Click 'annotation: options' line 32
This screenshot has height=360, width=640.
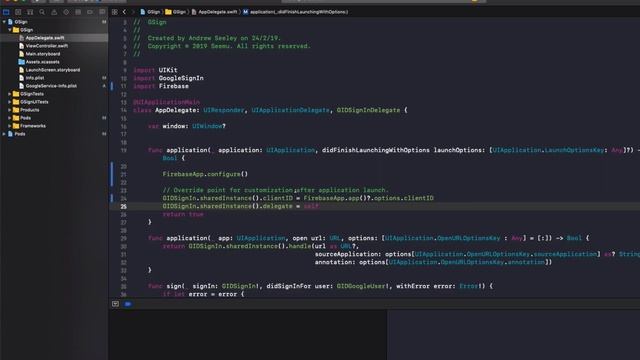coord(433,262)
